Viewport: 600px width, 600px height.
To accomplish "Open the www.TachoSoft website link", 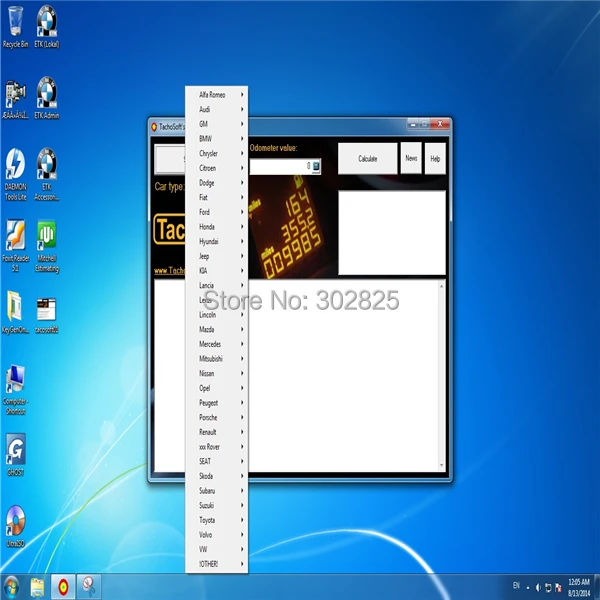I will (170, 271).
